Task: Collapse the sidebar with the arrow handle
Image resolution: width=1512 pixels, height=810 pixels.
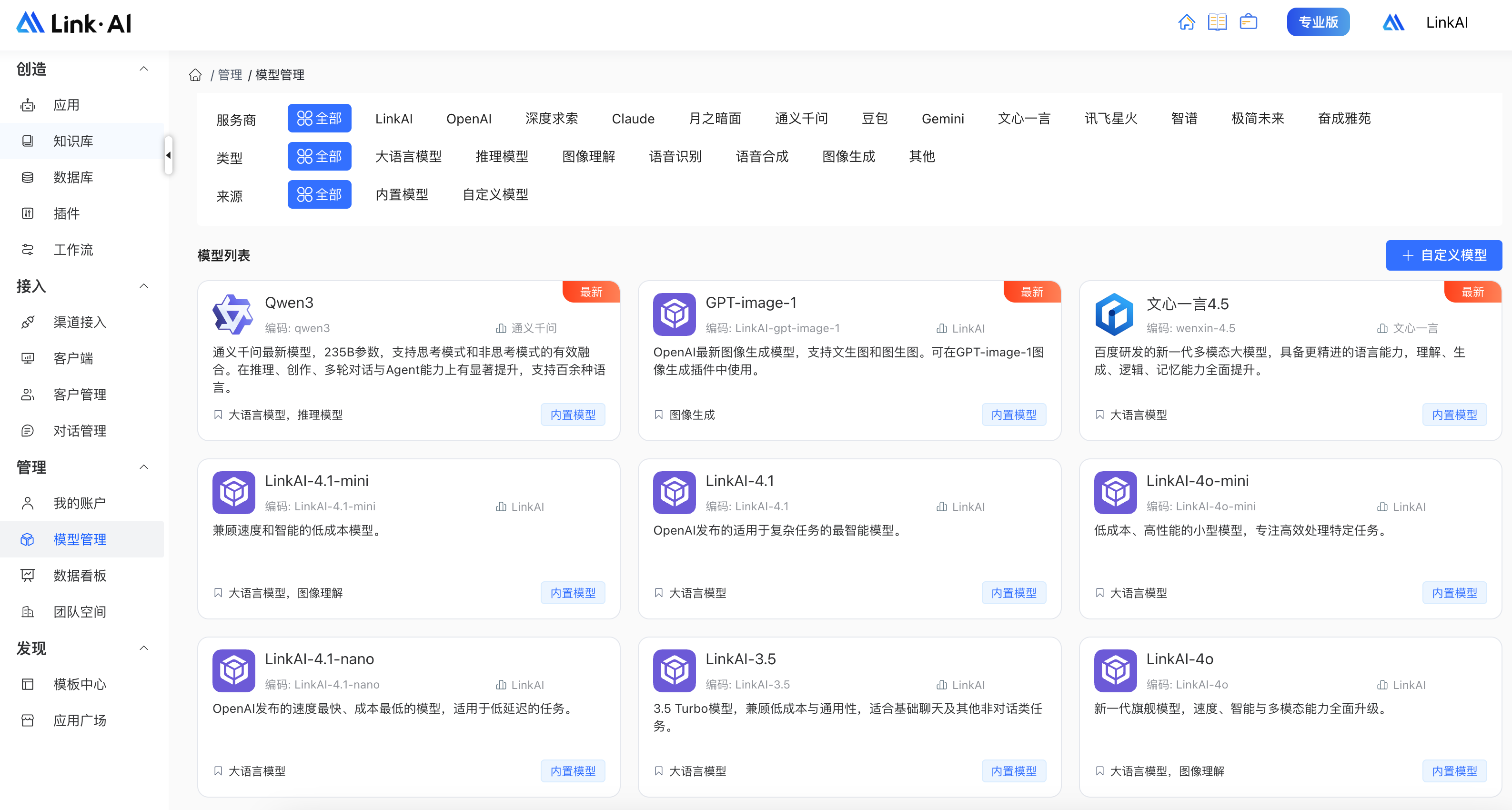Action: (x=169, y=155)
